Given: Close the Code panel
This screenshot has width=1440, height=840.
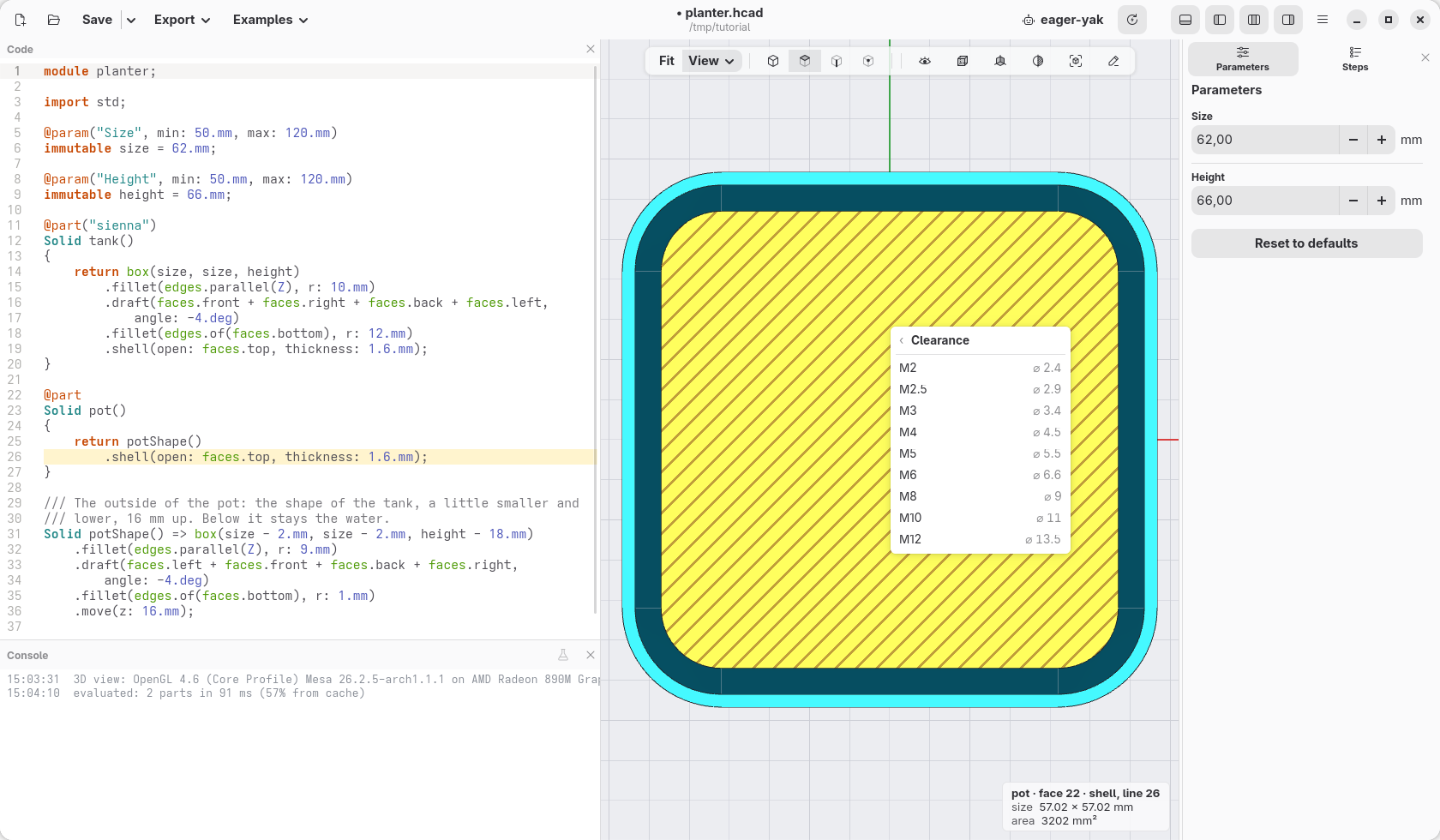Looking at the screenshot, I should 591,49.
